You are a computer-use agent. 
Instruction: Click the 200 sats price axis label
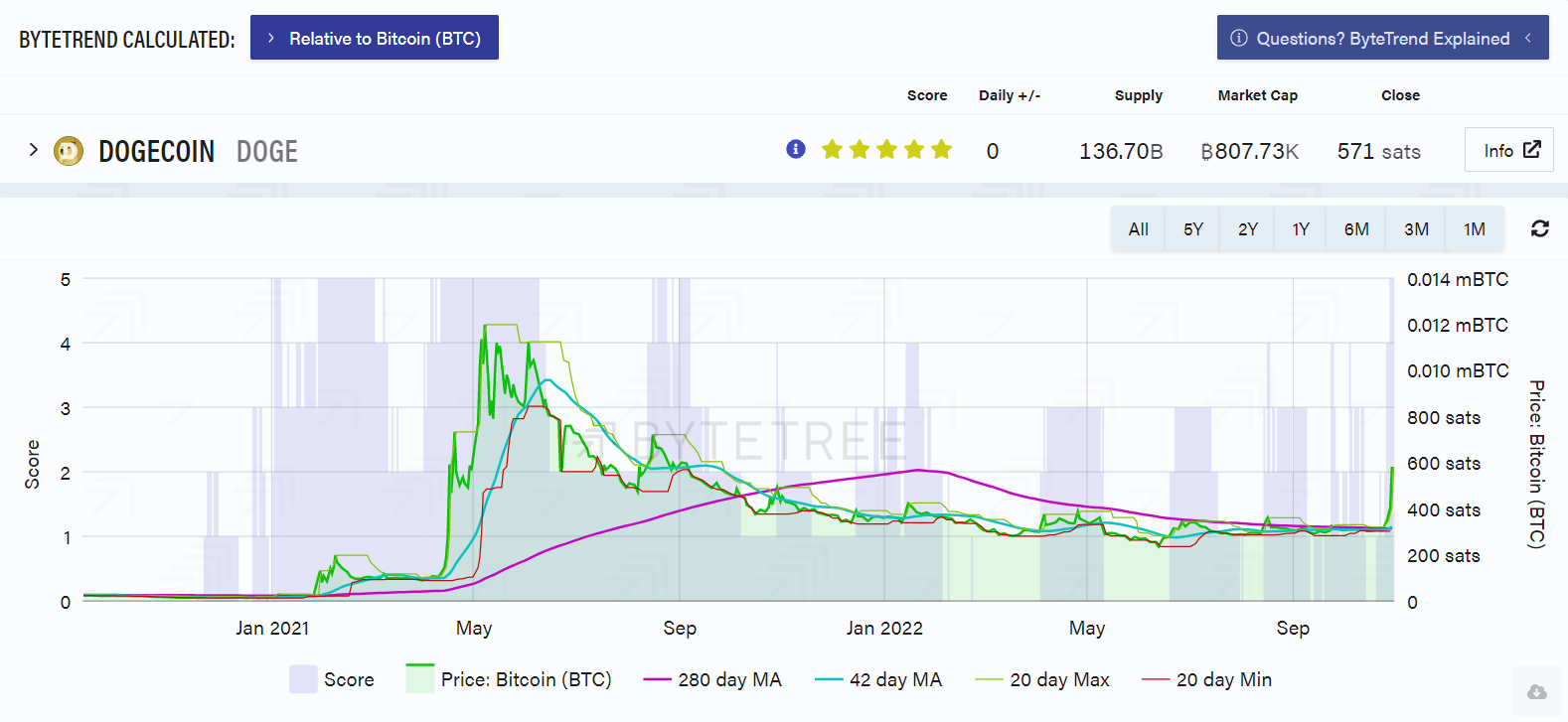pyautogui.click(x=1444, y=555)
